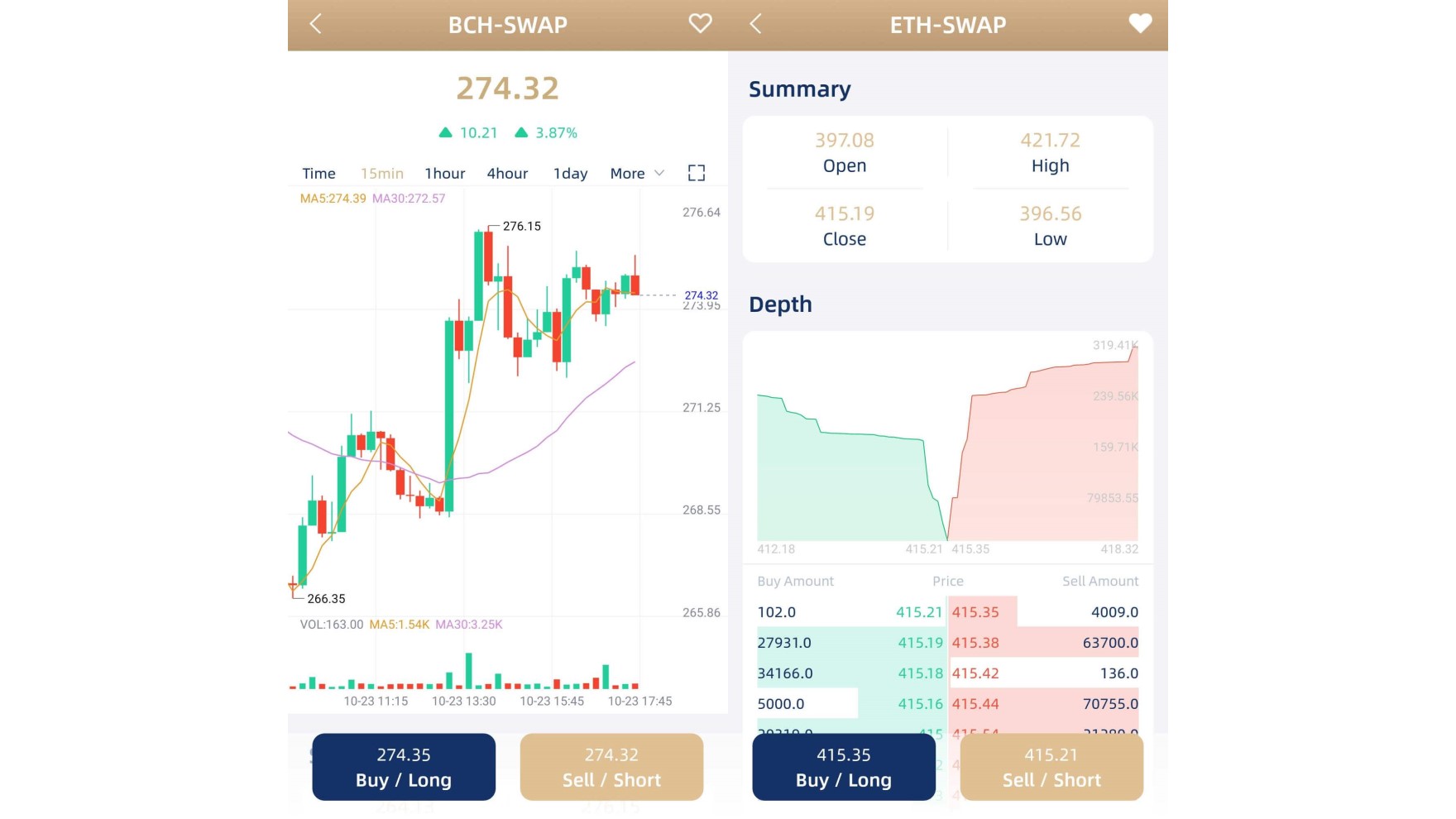
Task: Select the 397.08 Open value
Action: point(845,141)
